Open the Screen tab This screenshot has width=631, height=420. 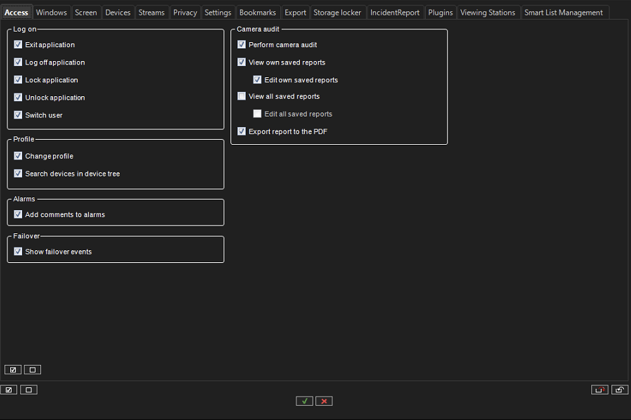click(86, 12)
